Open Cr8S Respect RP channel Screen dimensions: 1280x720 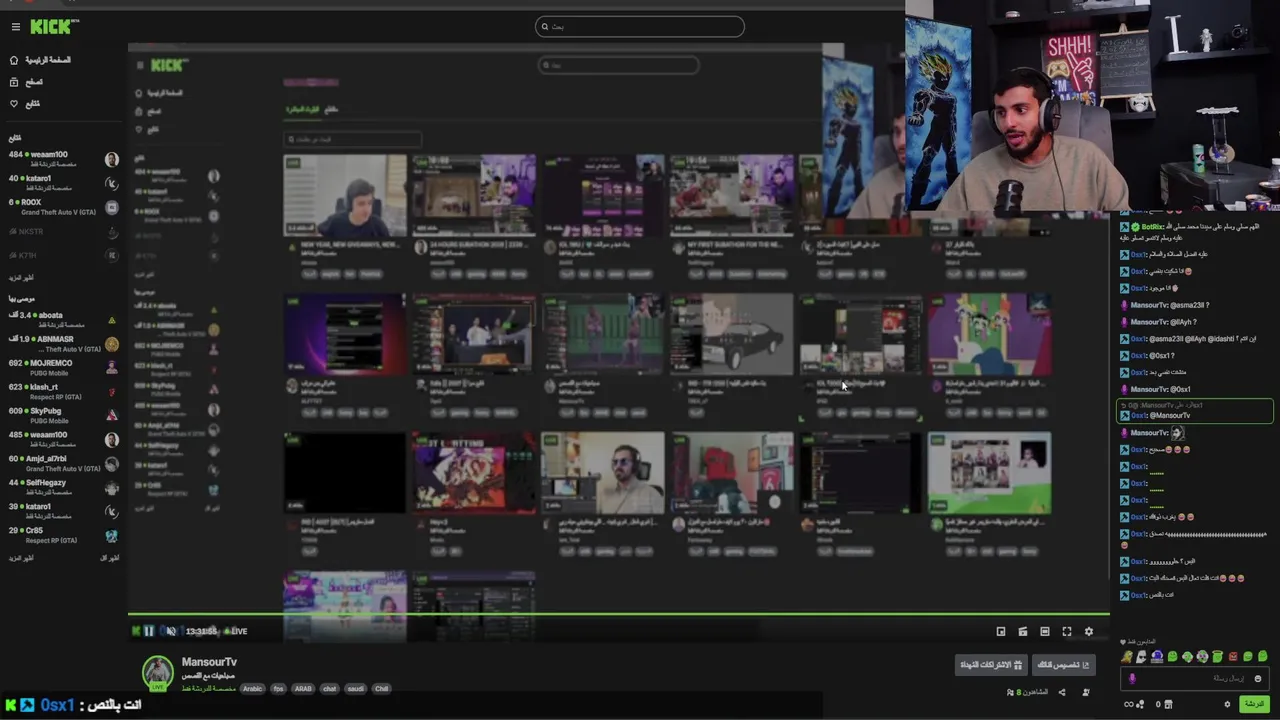[62, 535]
